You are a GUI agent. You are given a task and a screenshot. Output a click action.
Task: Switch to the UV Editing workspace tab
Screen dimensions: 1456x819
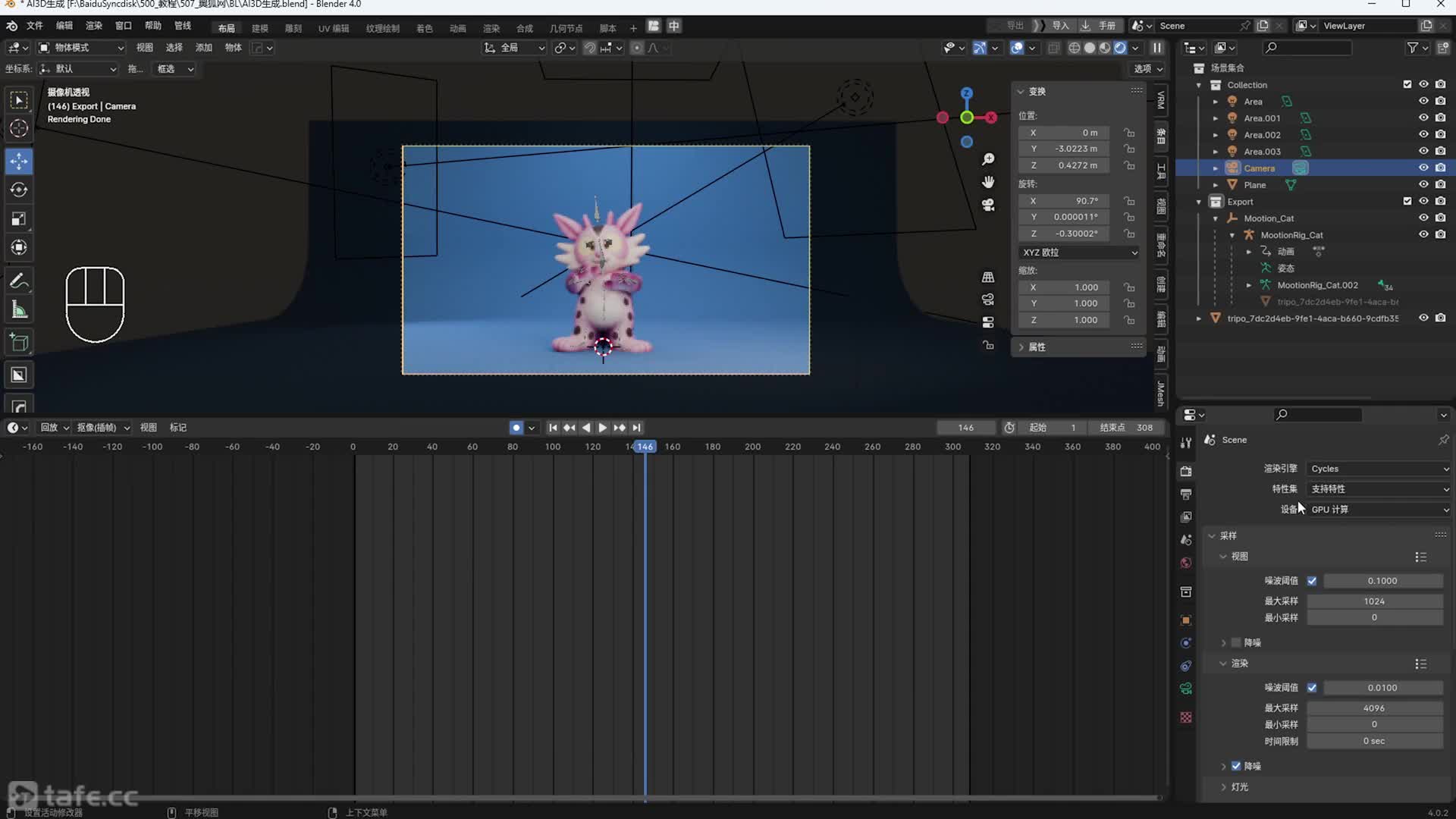pyautogui.click(x=334, y=28)
